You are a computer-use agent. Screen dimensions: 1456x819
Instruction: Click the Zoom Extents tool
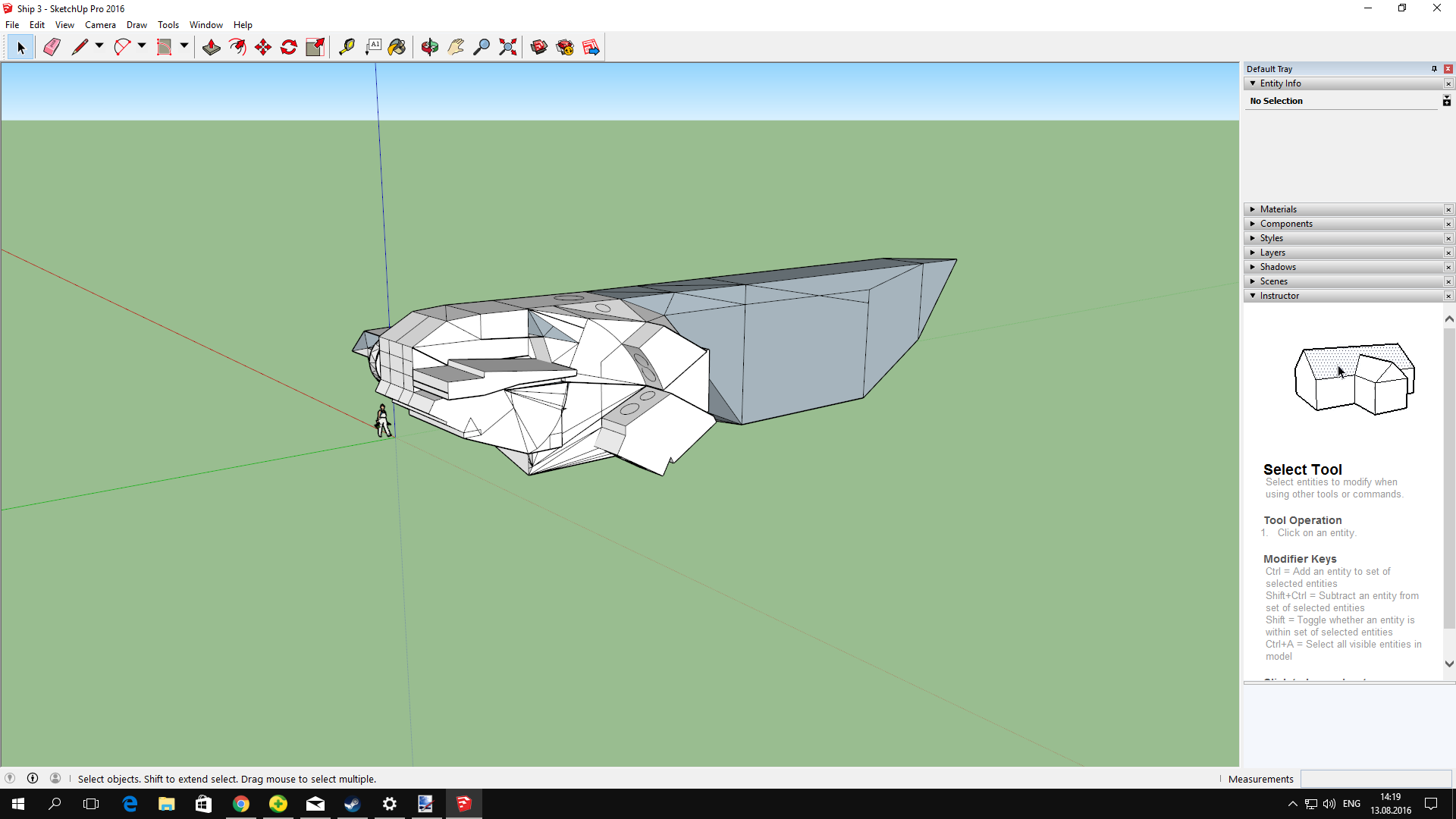pos(508,47)
